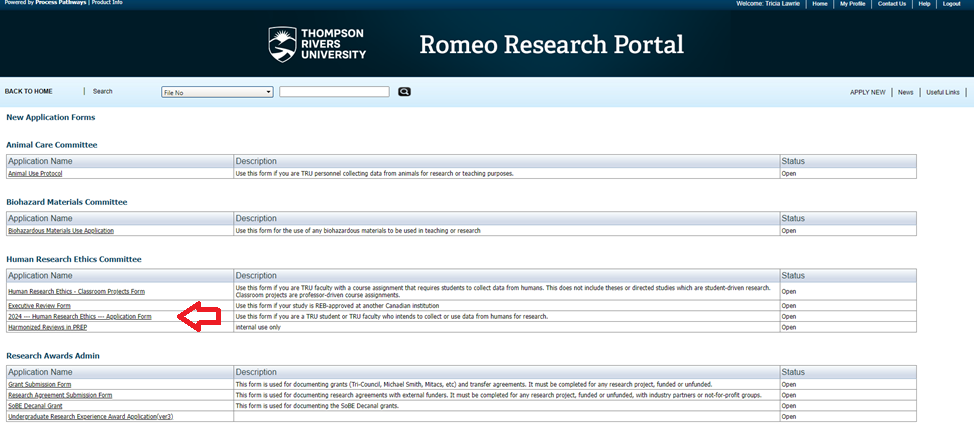Image resolution: width=974 pixels, height=429 pixels.
Task: Click the Thompson Rivers University logo
Action: click(x=317, y=44)
